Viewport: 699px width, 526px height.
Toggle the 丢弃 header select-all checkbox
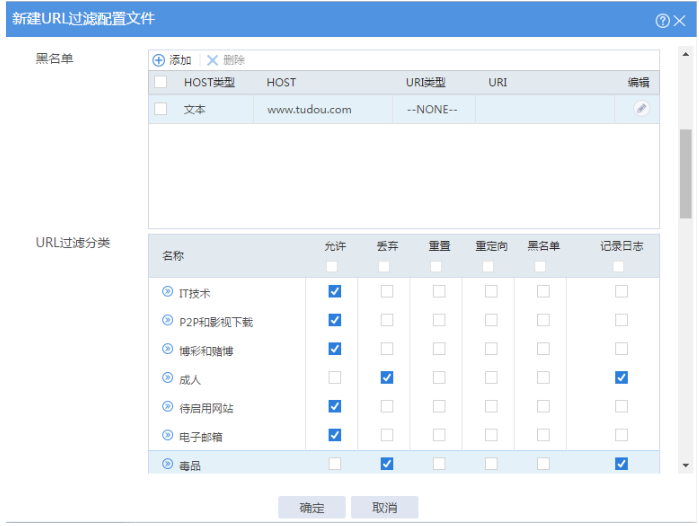(x=384, y=267)
